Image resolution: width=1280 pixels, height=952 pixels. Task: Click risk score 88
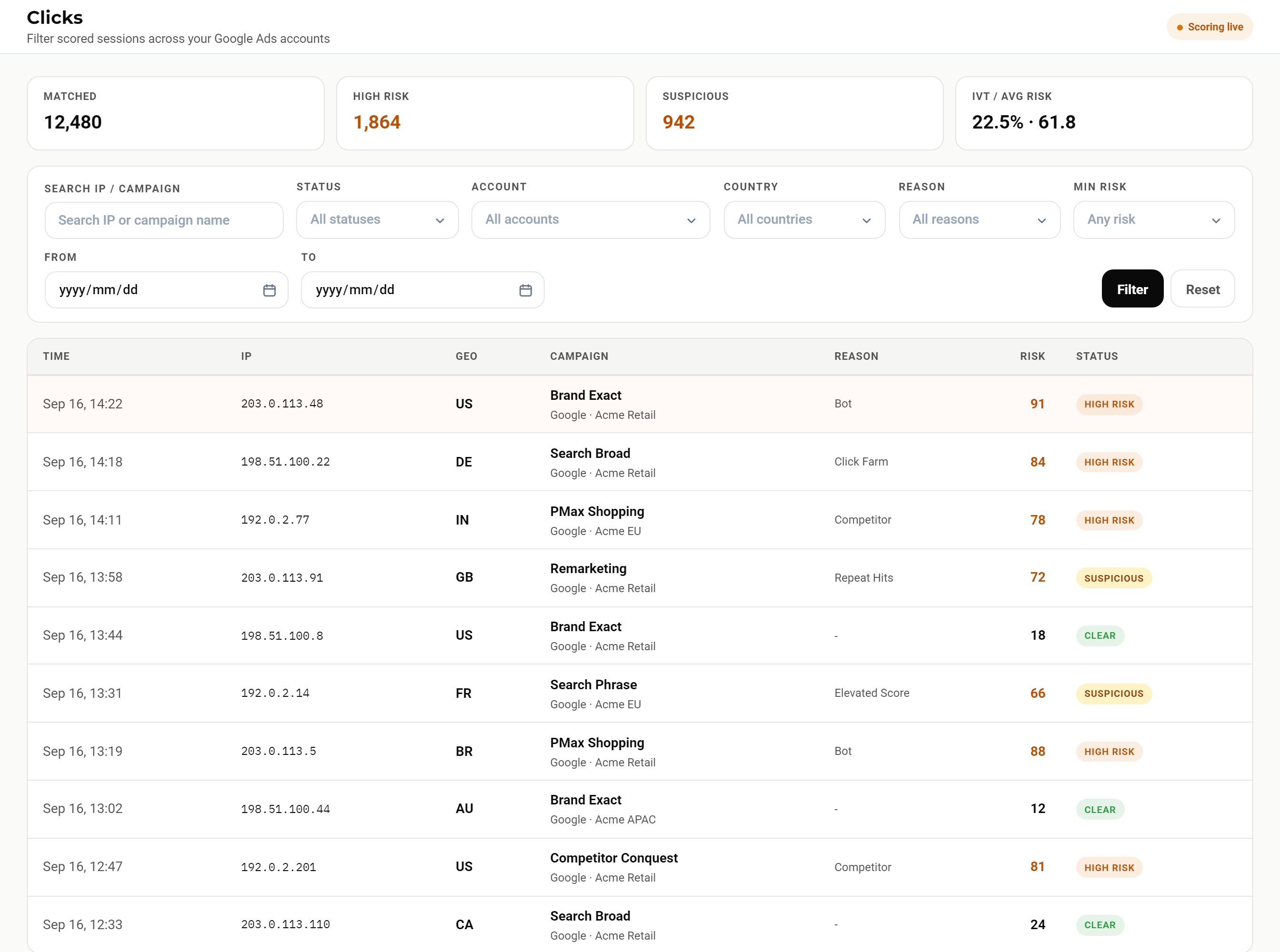(x=1037, y=752)
